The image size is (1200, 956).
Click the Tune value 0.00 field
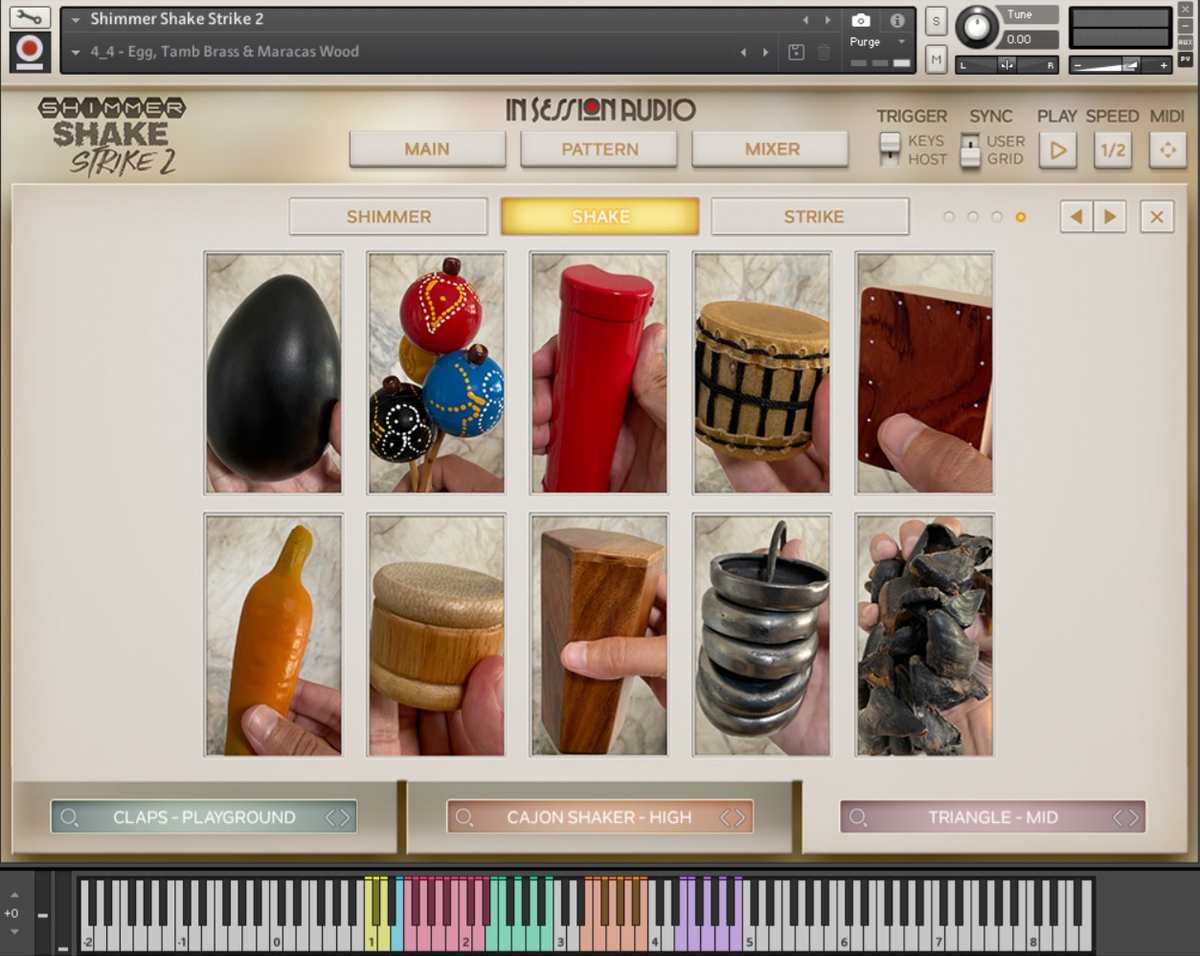pyautogui.click(x=1027, y=40)
